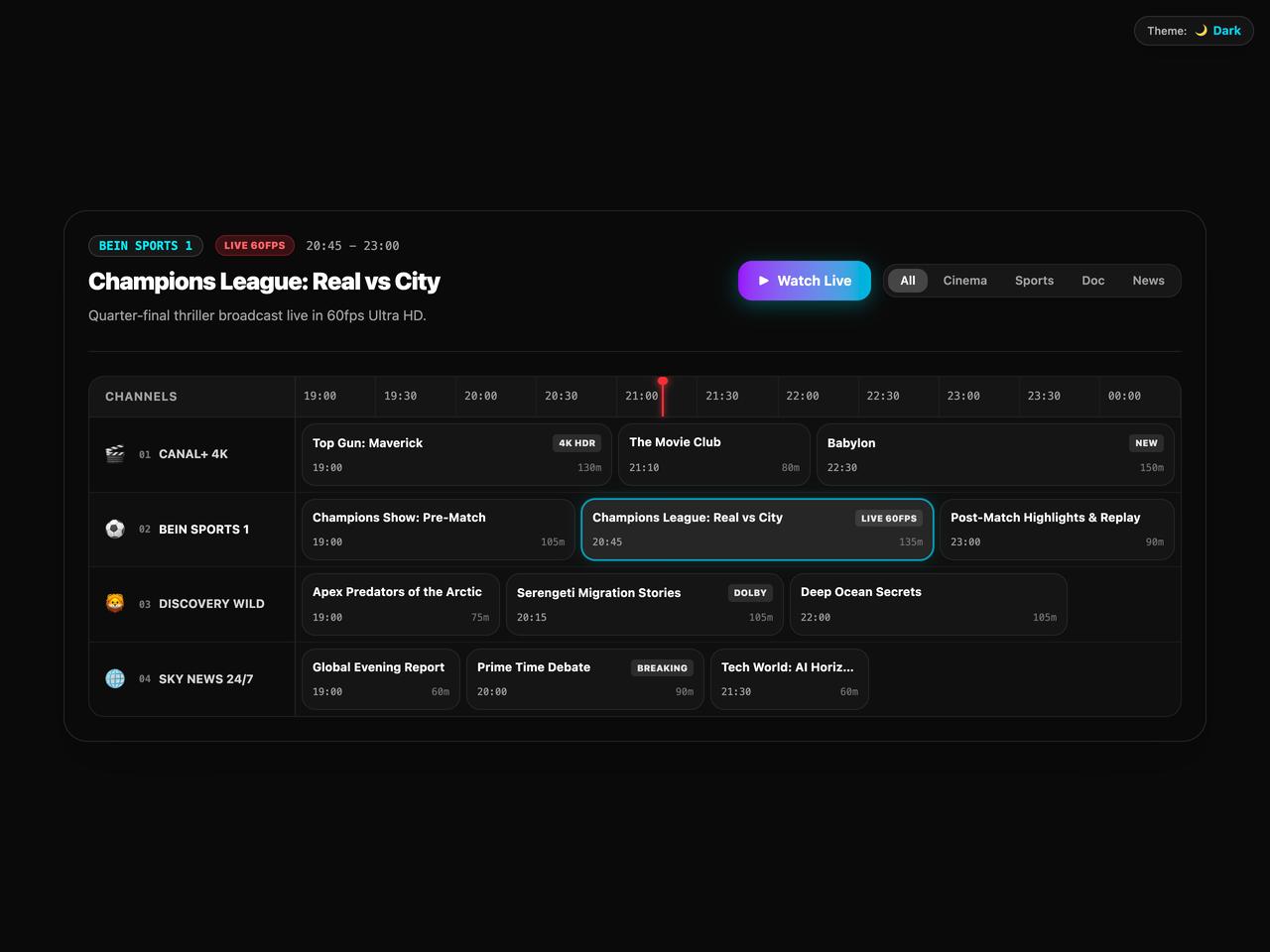Click the lion icon for DISCOVERY WILD
The height and width of the screenshot is (952, 1270).
[115, 603]
